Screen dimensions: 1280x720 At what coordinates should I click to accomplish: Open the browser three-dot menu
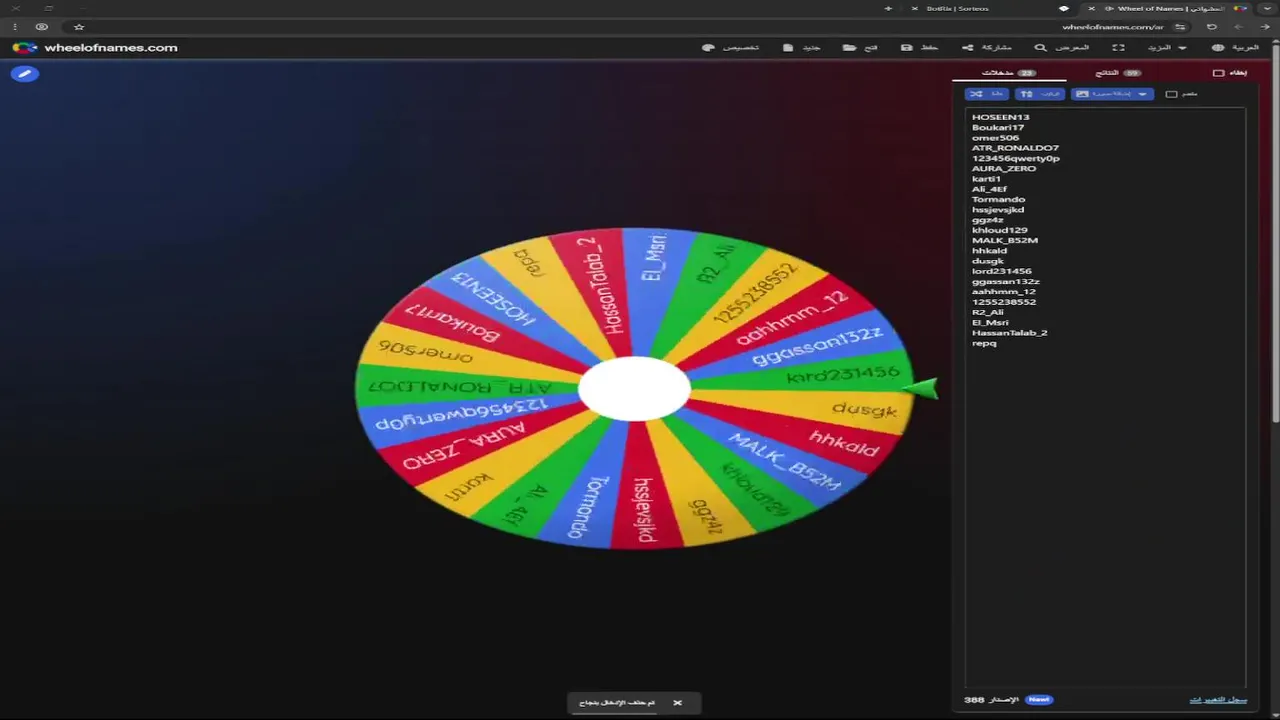point(14,27)
